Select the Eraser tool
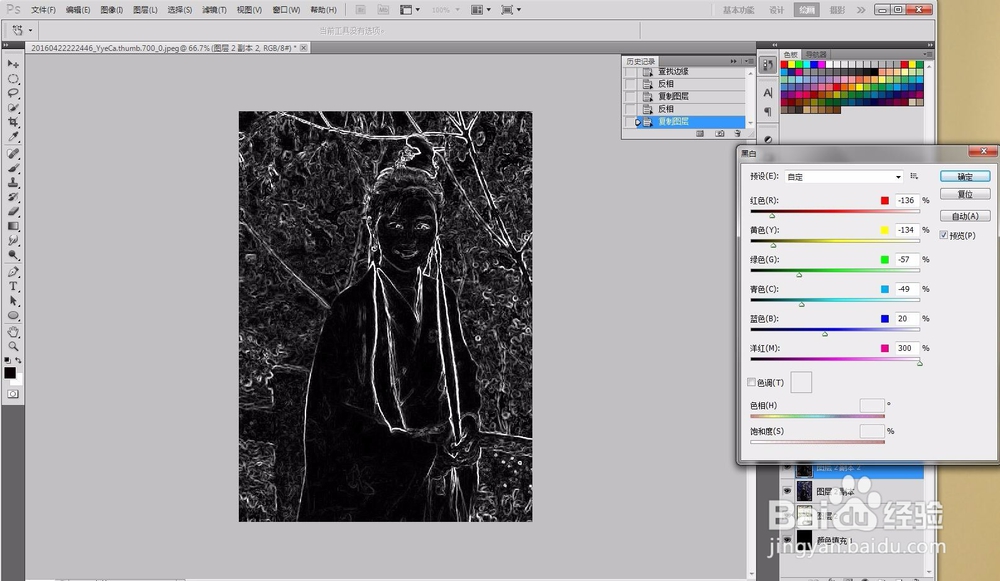The height and width of the screenshot is (581, 1000). [13, 211]
